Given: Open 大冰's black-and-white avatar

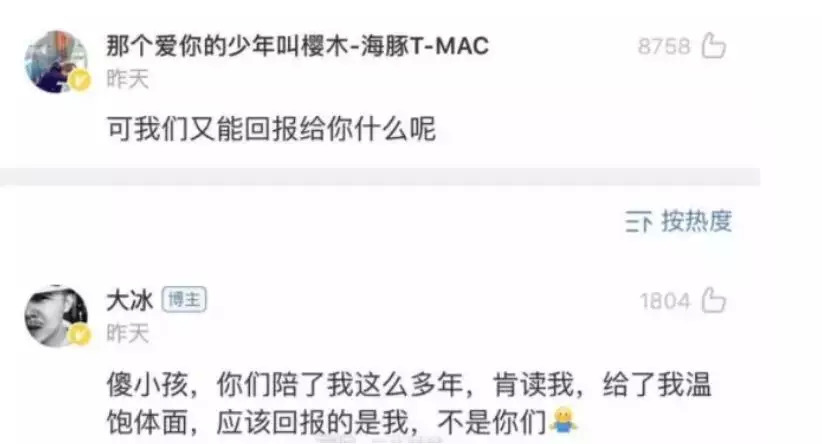Looking at the screenshot, I should tap(56, 316).
